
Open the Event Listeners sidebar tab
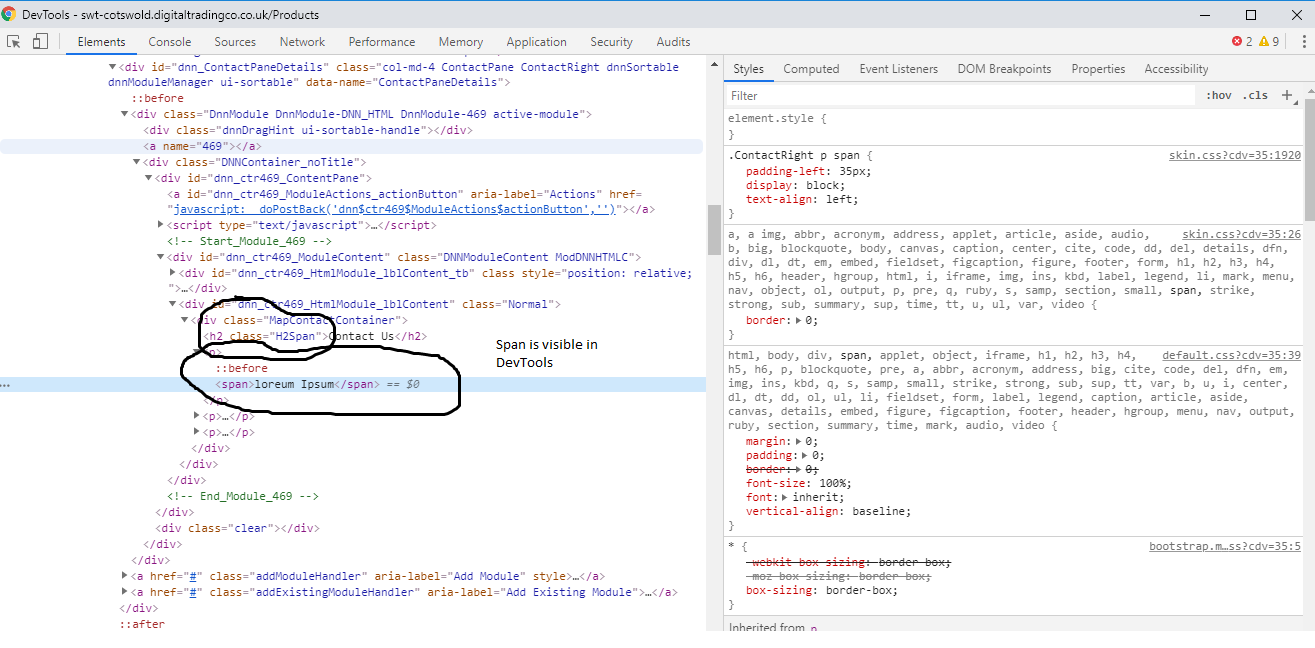899,69
